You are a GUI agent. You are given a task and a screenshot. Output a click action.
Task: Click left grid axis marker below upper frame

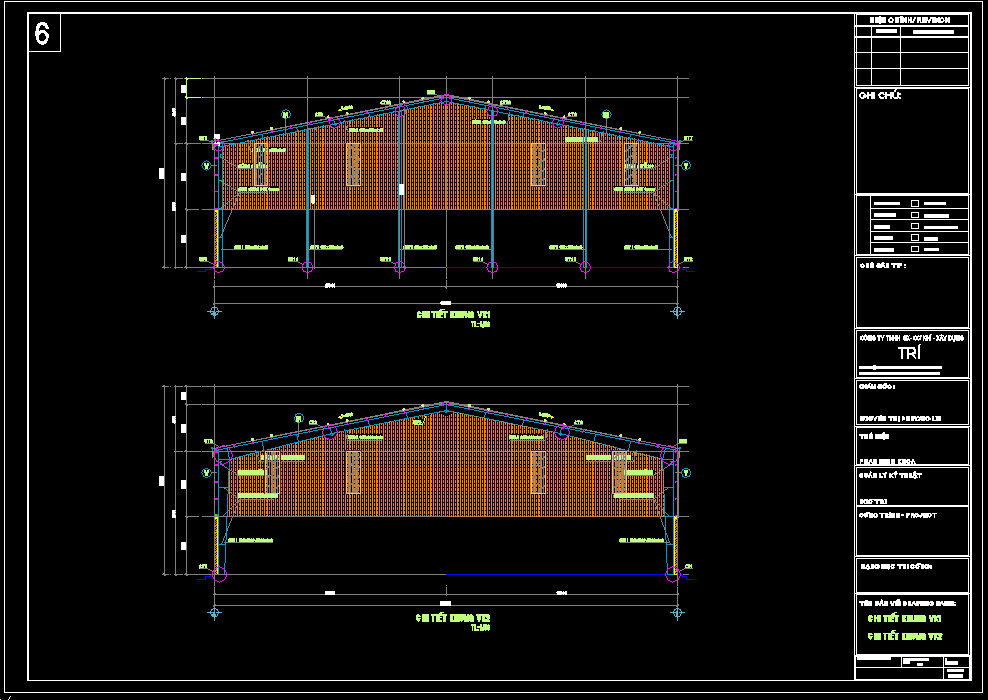(214, 311)
